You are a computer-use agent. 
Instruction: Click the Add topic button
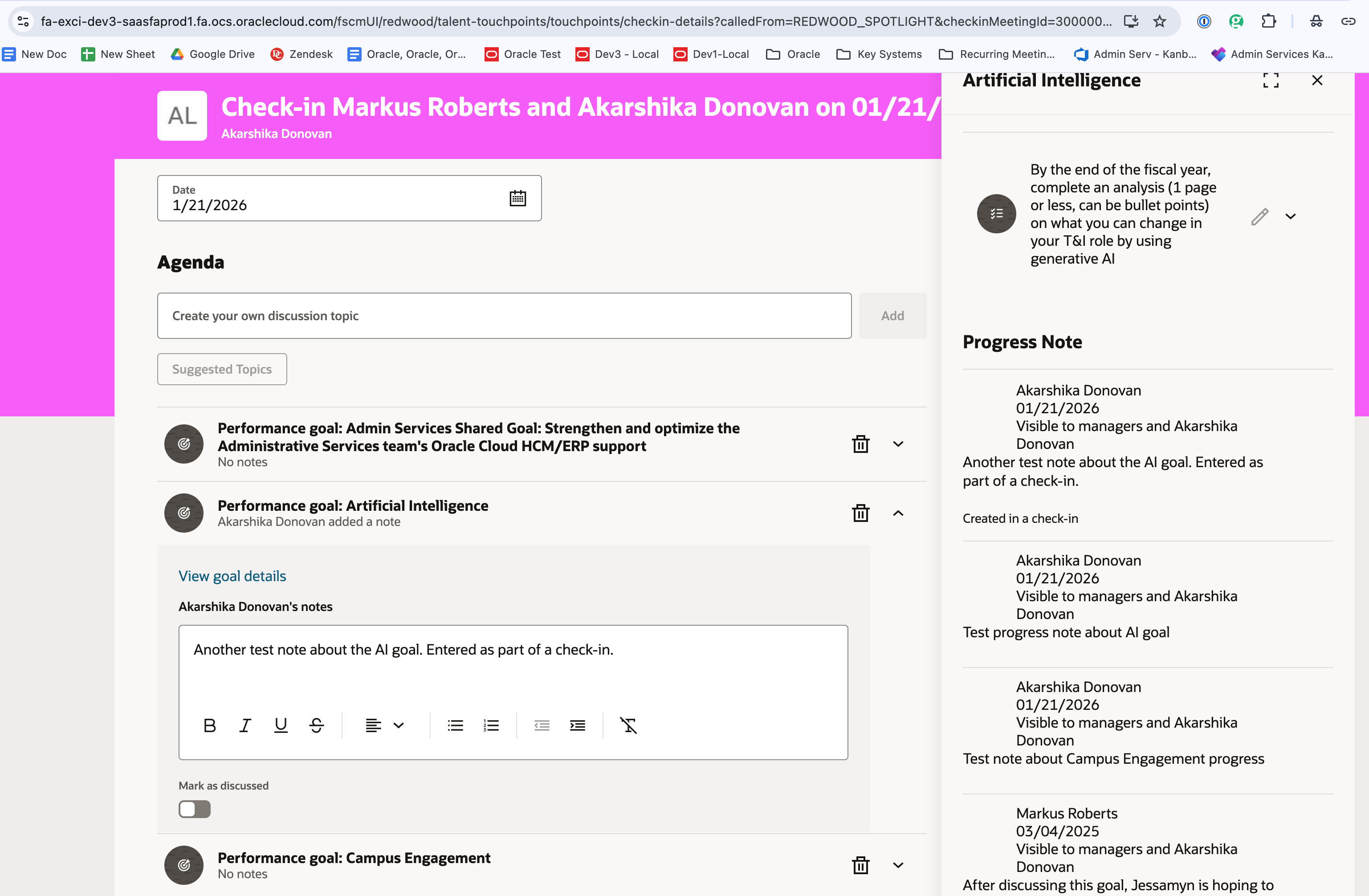[x=892, y=315]
